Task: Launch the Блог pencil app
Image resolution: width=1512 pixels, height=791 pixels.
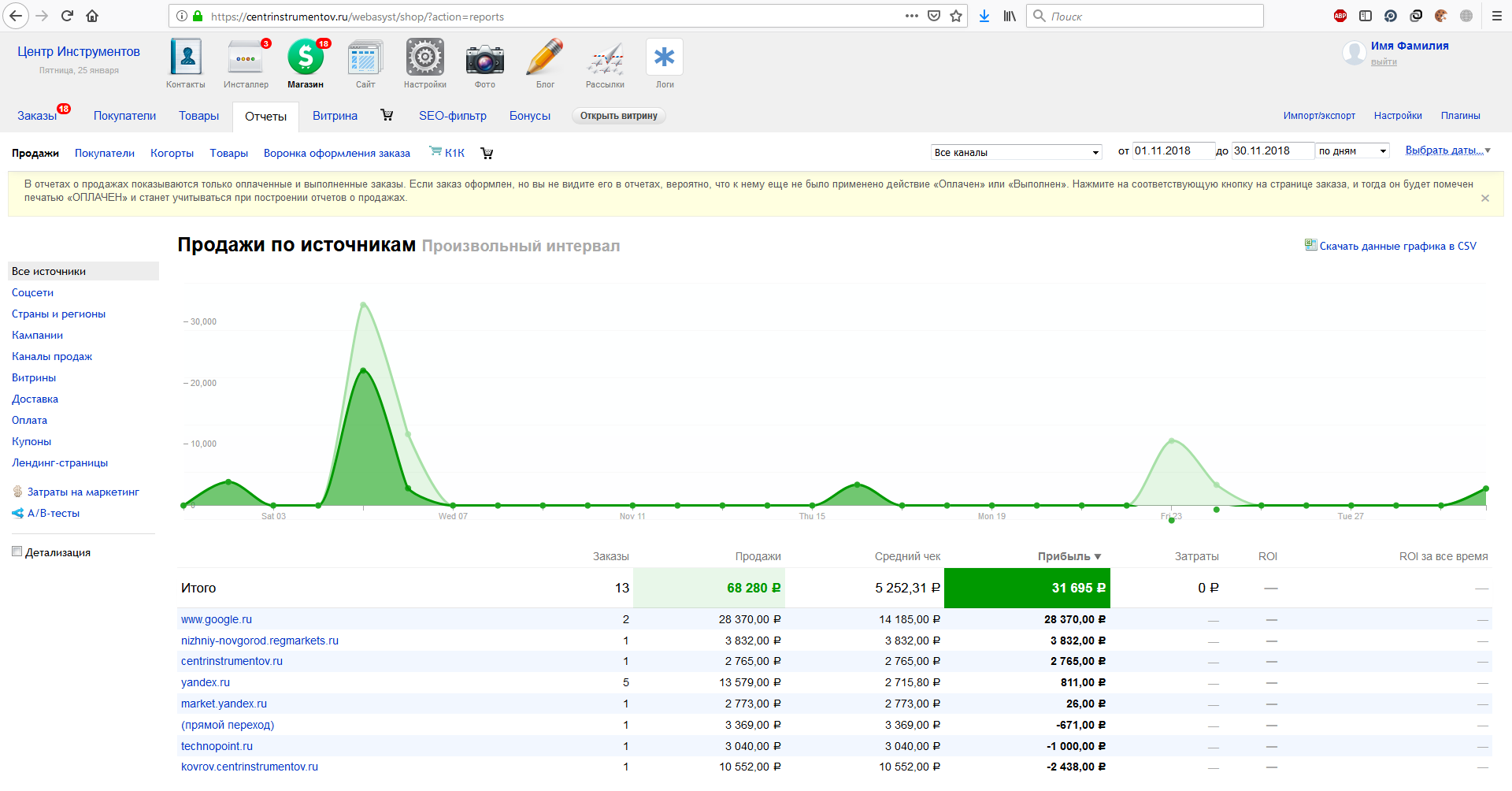Action: coord(545,58)
